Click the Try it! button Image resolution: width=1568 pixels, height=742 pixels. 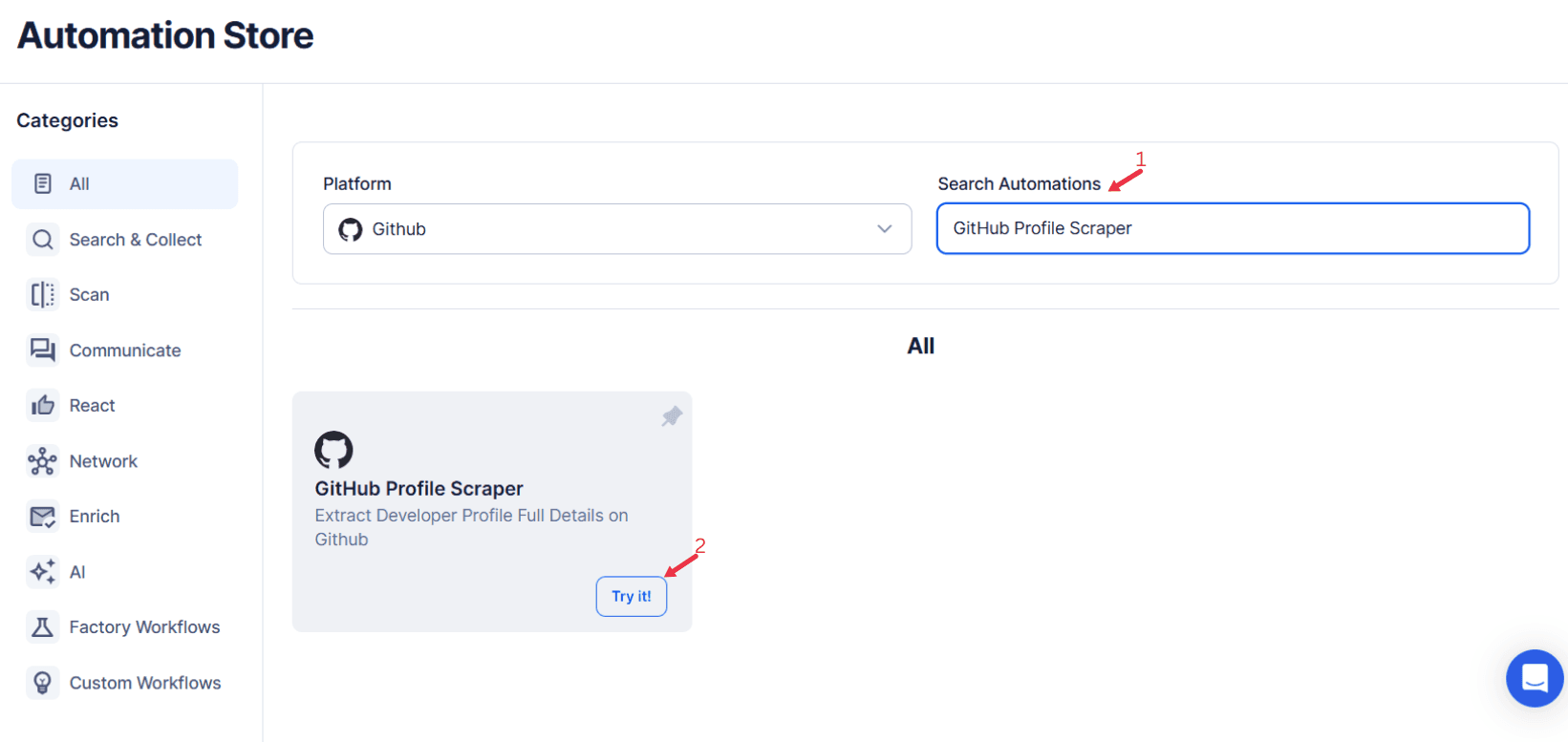tap(631, 596)
